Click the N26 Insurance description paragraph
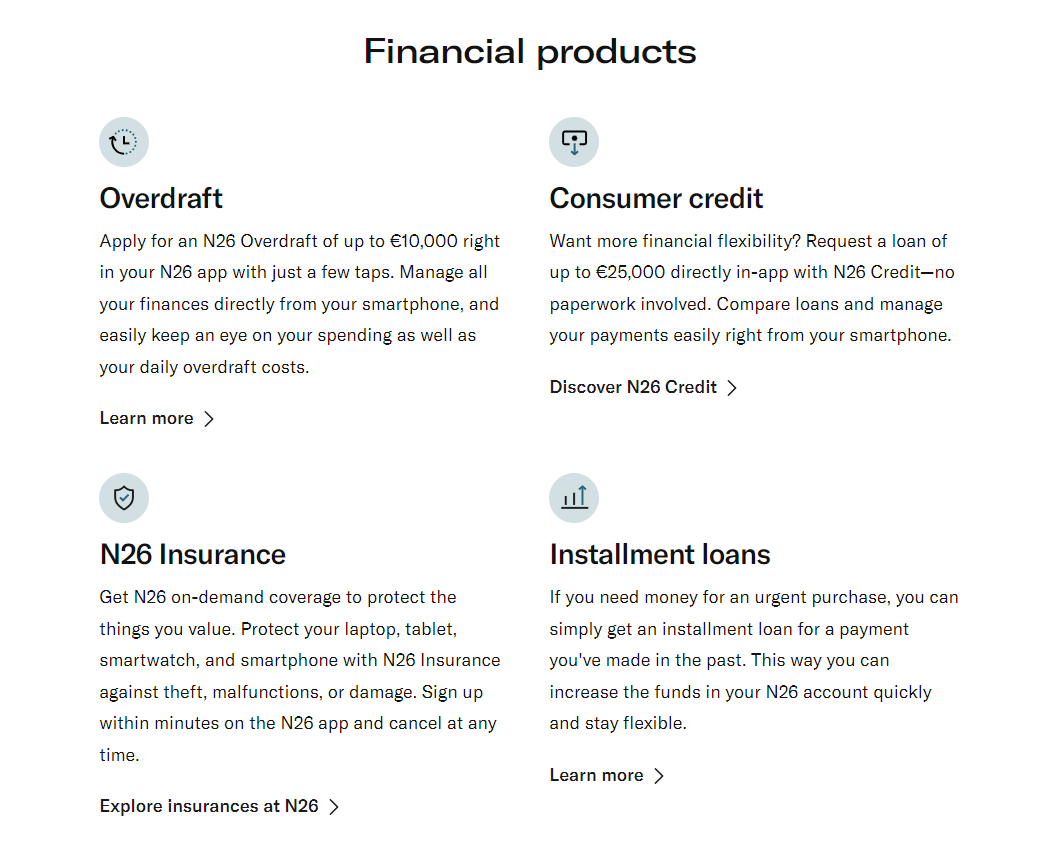 click(300, 676)
